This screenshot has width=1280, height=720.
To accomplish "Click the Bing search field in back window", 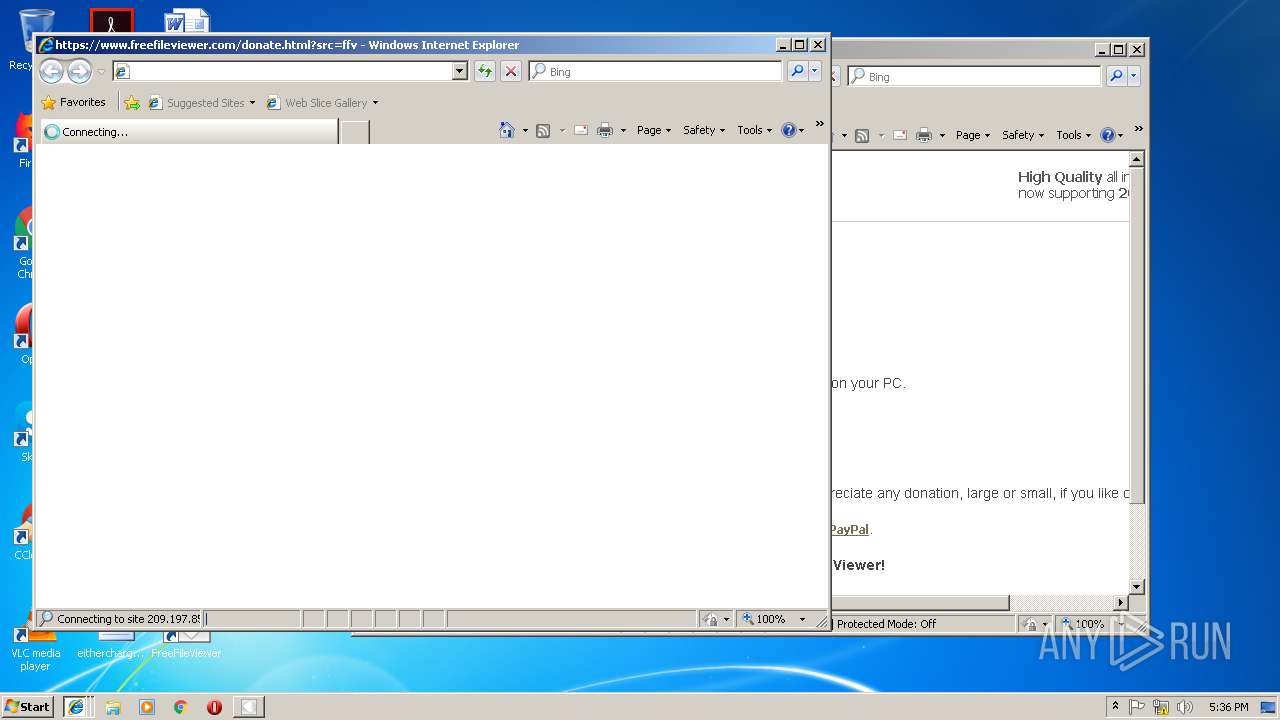I will (x=974, y=76).
